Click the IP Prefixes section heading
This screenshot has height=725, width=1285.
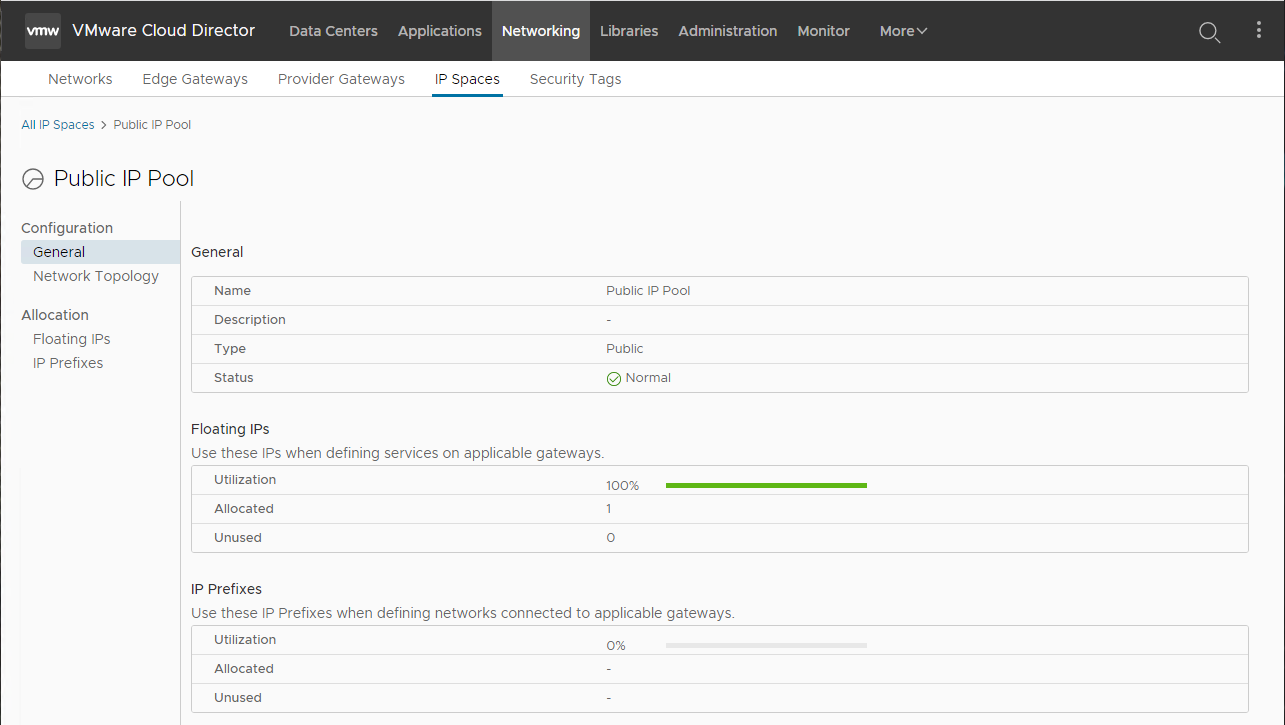[226, 589]
